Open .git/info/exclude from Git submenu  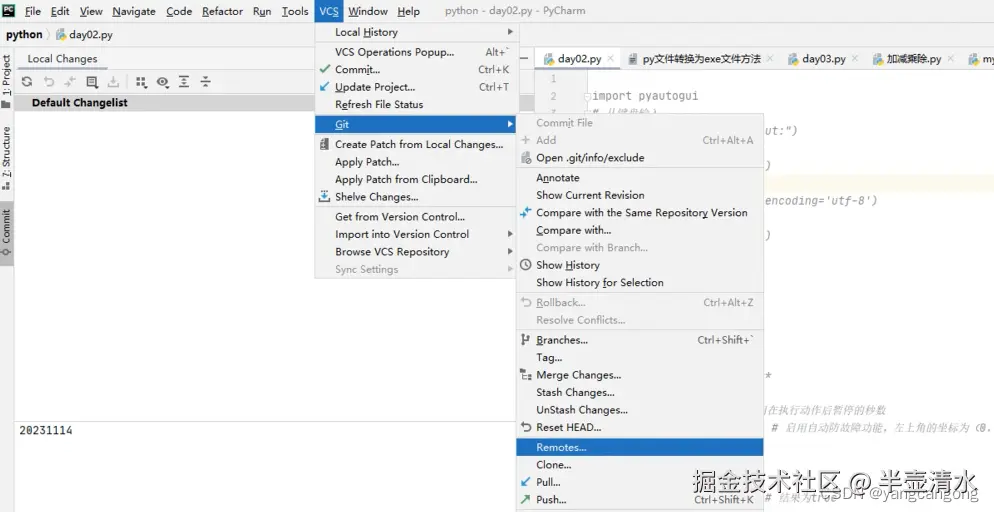[640, 158]
